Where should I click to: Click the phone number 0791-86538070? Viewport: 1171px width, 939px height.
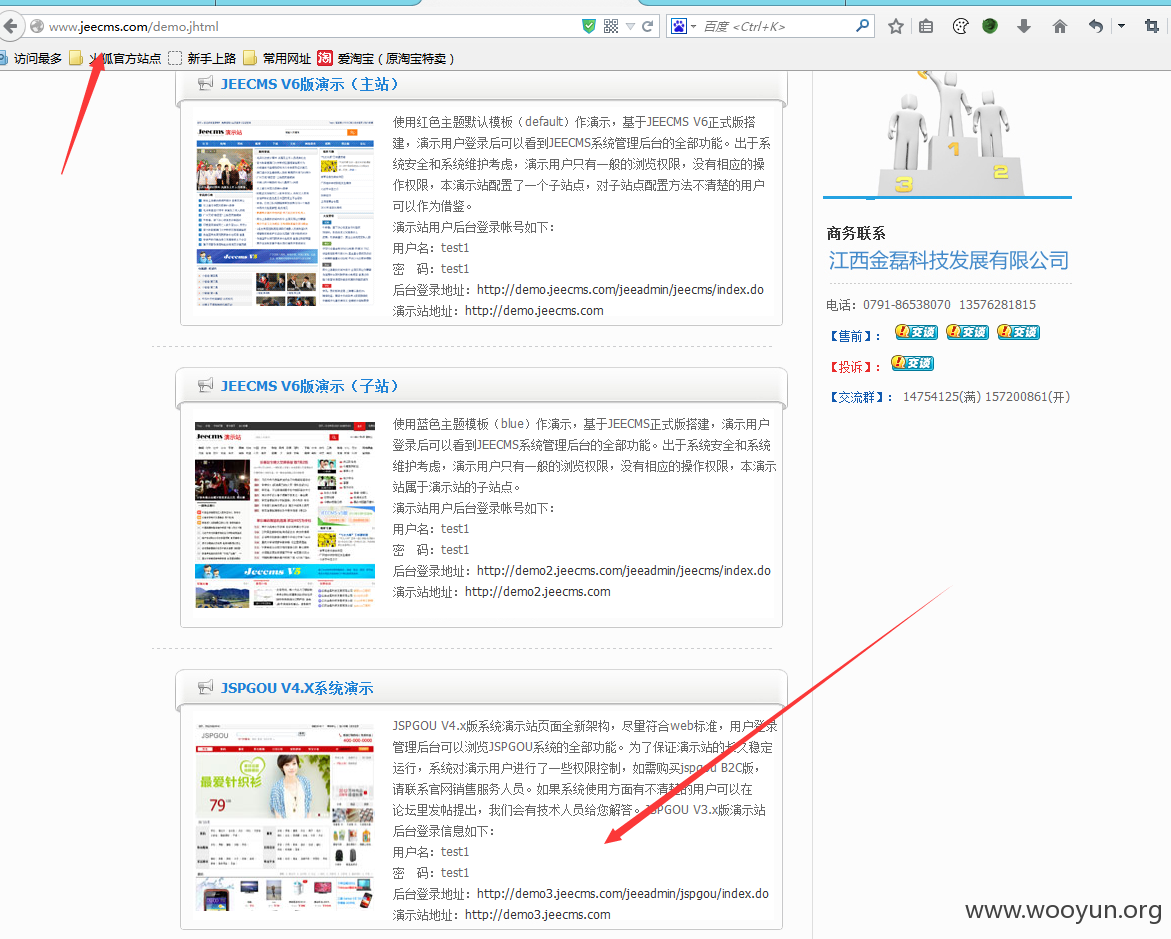pyautogui.click(x=907, y=305)
